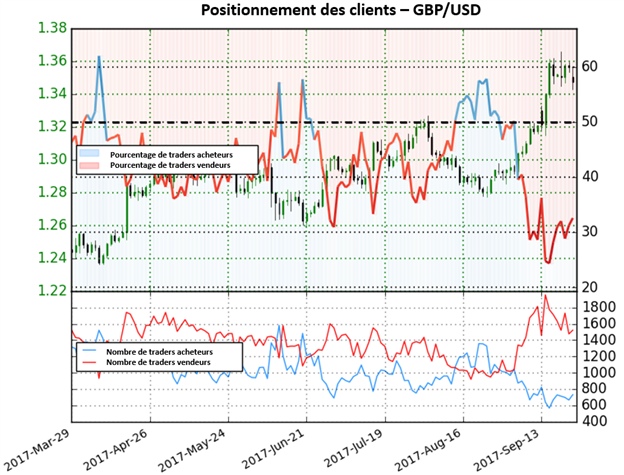Click the 1000 traders axis label
The image size is (624, 475).
point(599,373)
